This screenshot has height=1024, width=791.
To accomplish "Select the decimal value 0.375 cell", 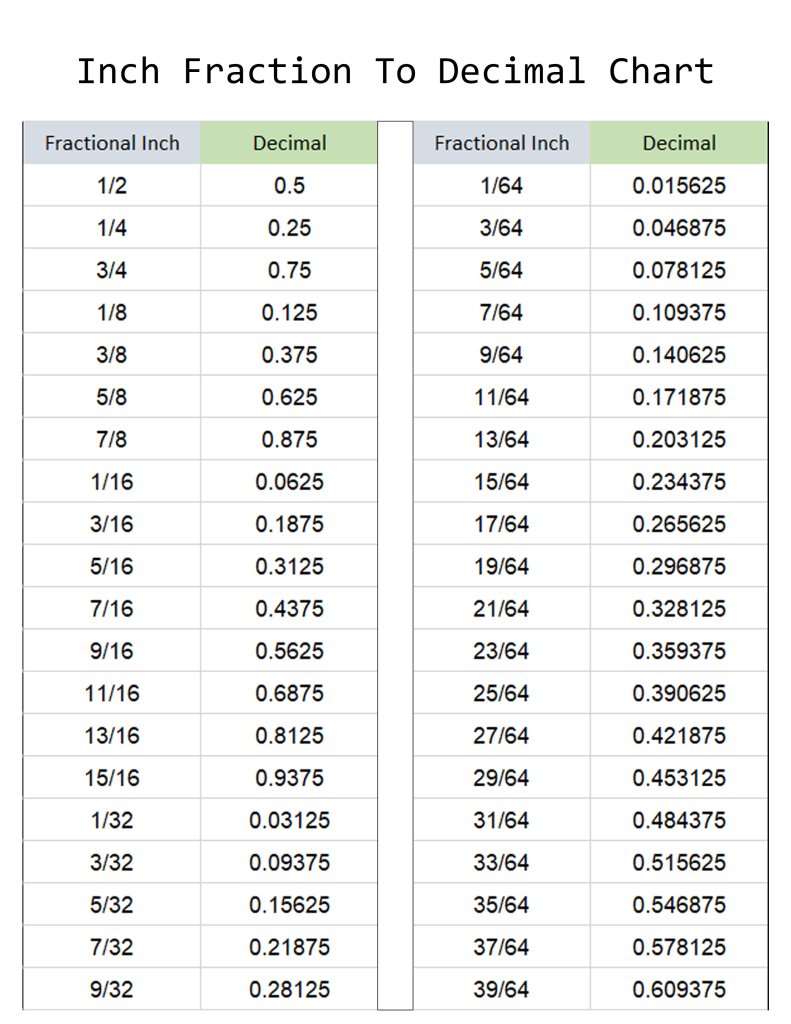I will [289, 354].
